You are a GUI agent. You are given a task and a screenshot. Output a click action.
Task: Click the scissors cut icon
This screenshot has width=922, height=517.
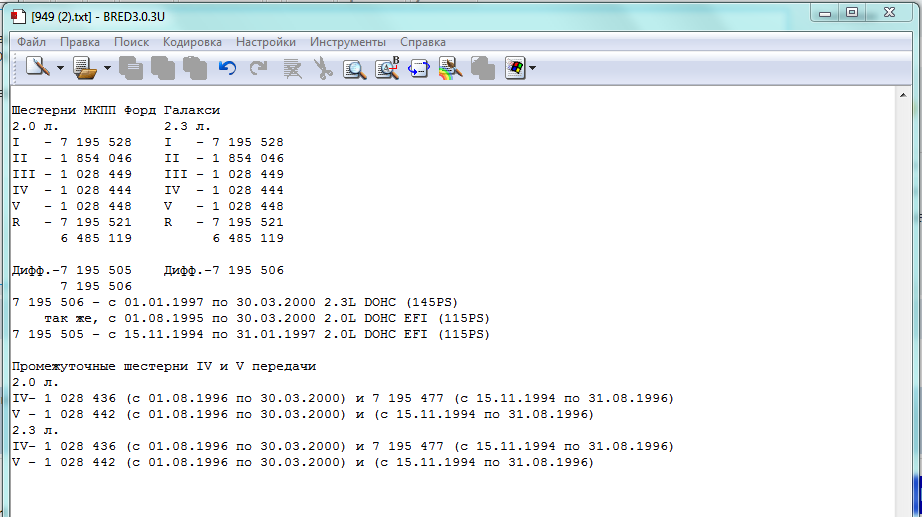pyautogui.click(x=323, y=68)
